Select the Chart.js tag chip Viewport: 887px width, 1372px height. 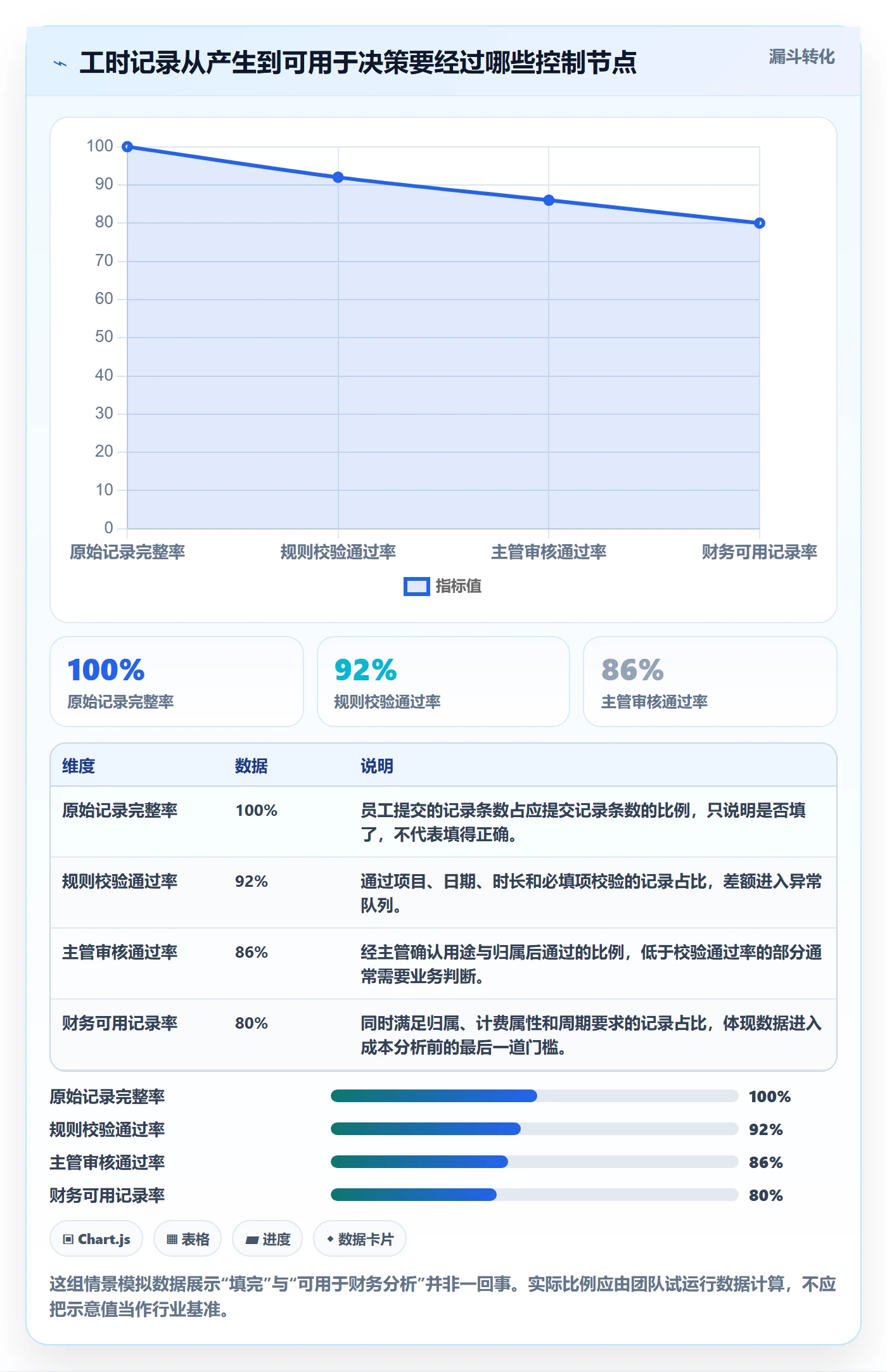click(96, 1238)
